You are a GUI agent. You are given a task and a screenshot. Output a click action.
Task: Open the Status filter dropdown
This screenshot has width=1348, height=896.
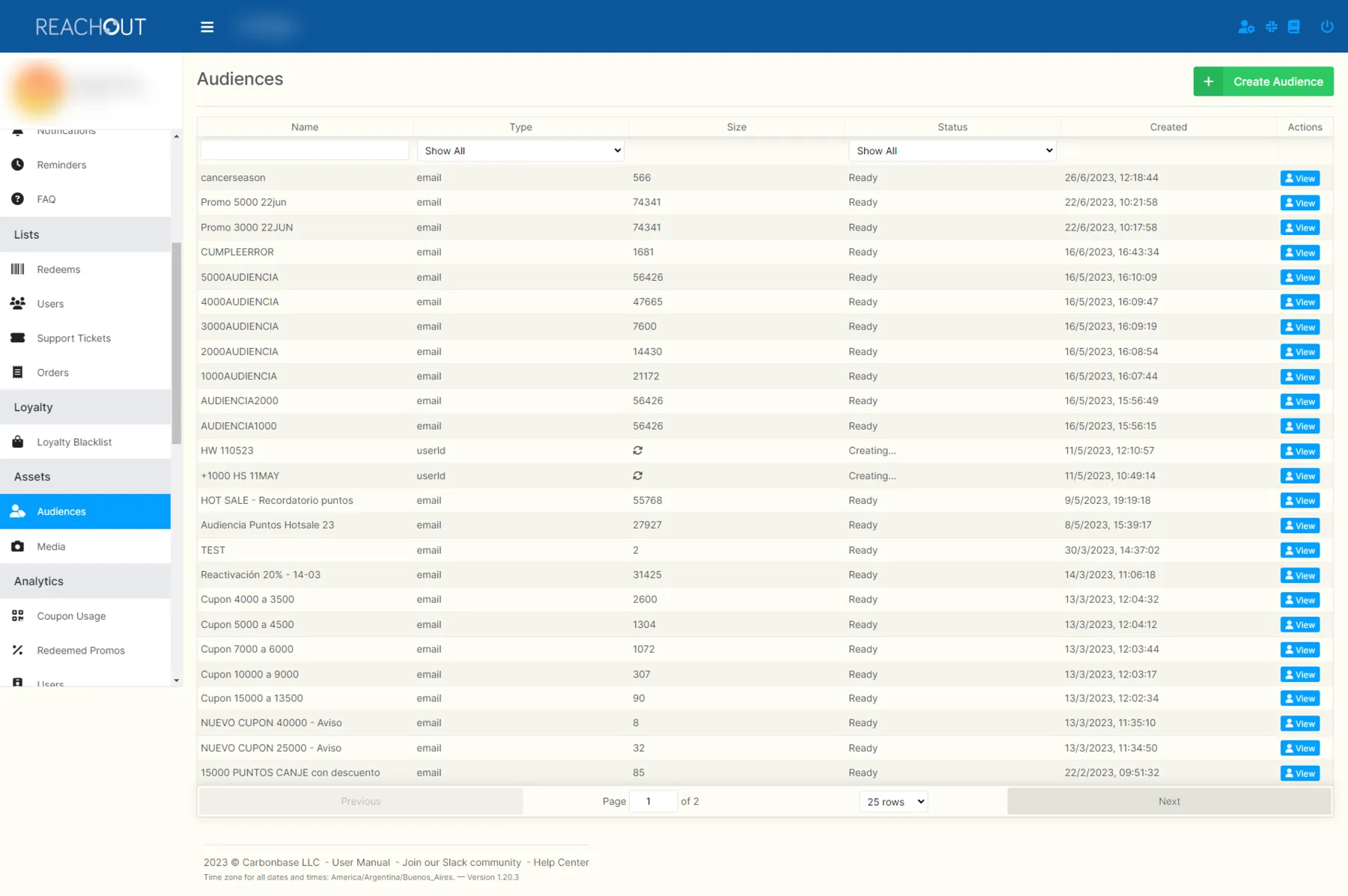(953, 150)
